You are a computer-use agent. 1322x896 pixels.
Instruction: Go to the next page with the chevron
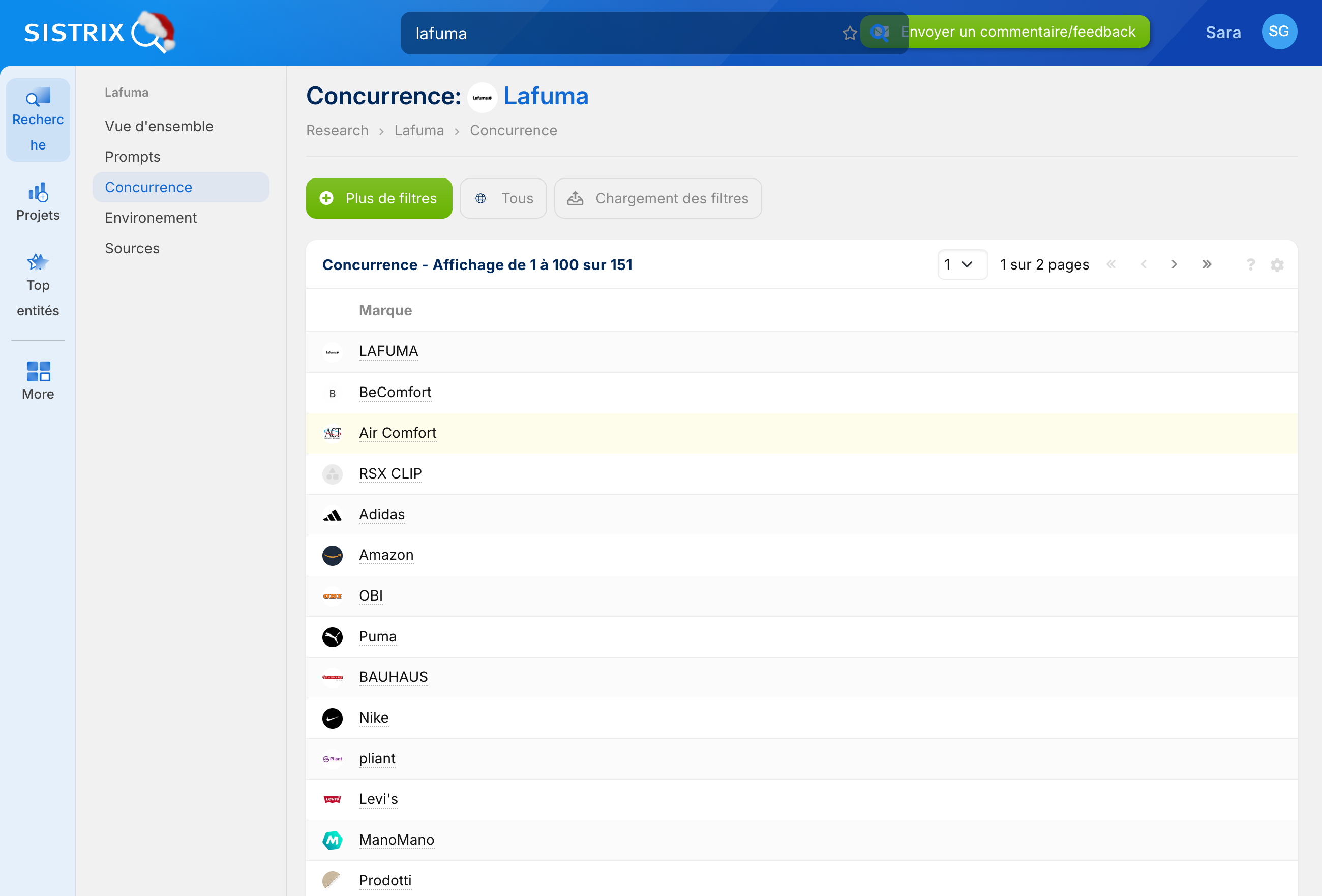pos(1174,264)
